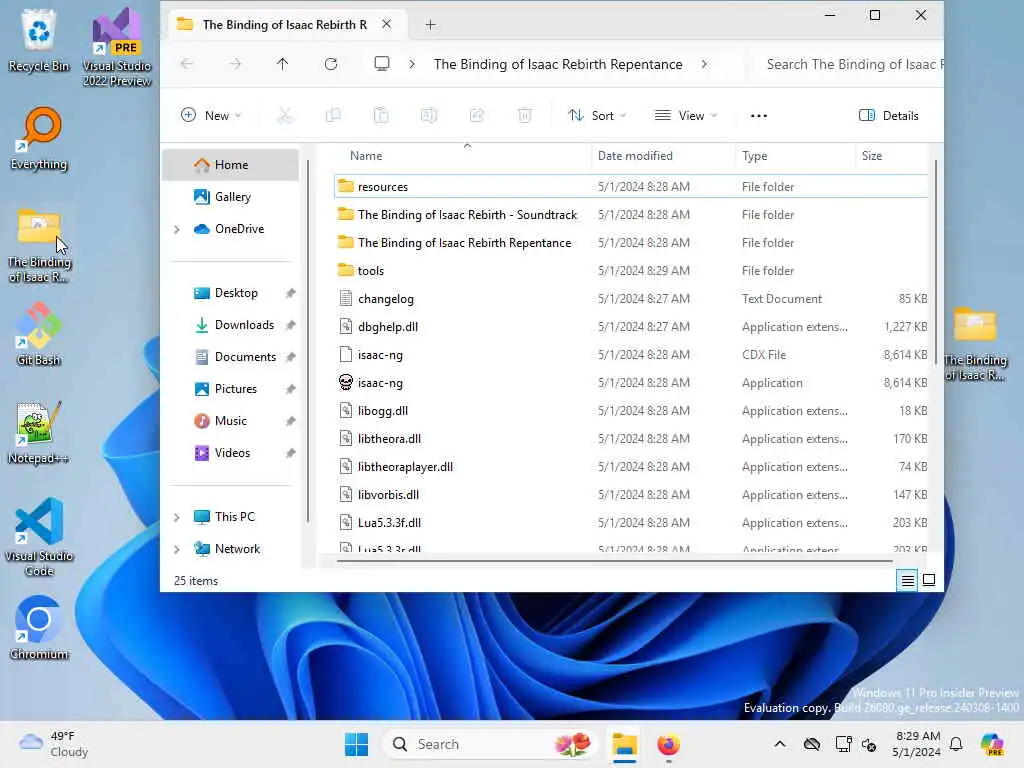Click chevron after This PC icon in address bar
1024x768 pixels.
click(x=411, y=64)
